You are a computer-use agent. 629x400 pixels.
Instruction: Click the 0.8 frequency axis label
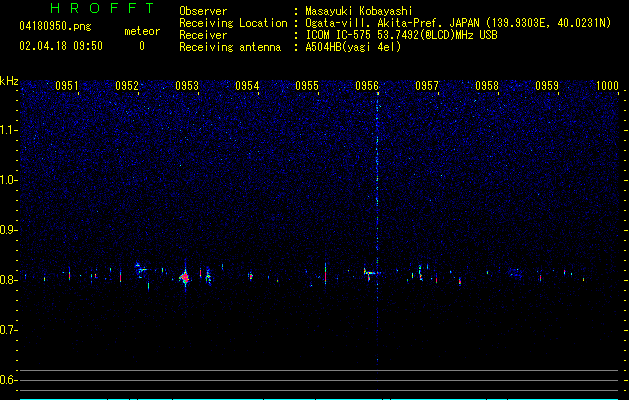[8, 280]
